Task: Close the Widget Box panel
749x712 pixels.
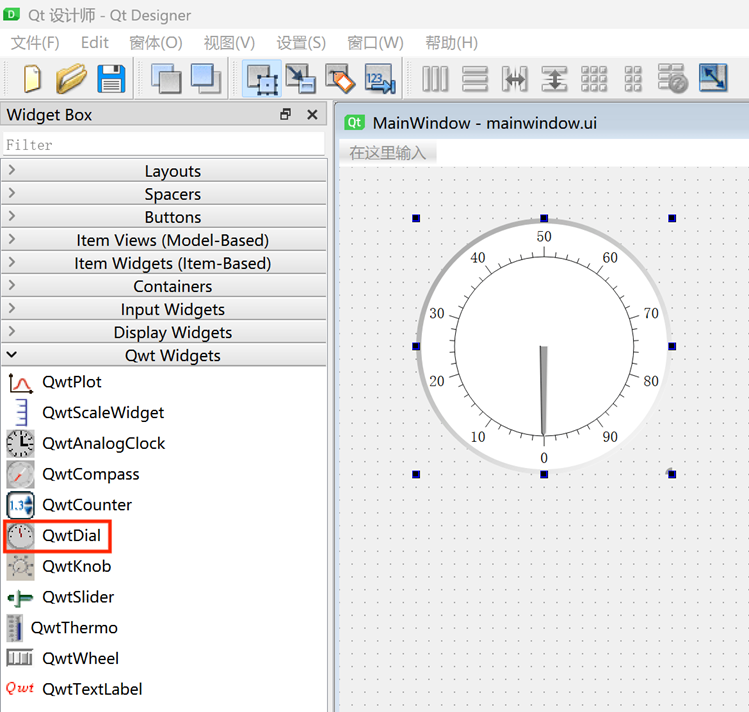Action: point(312,115)
